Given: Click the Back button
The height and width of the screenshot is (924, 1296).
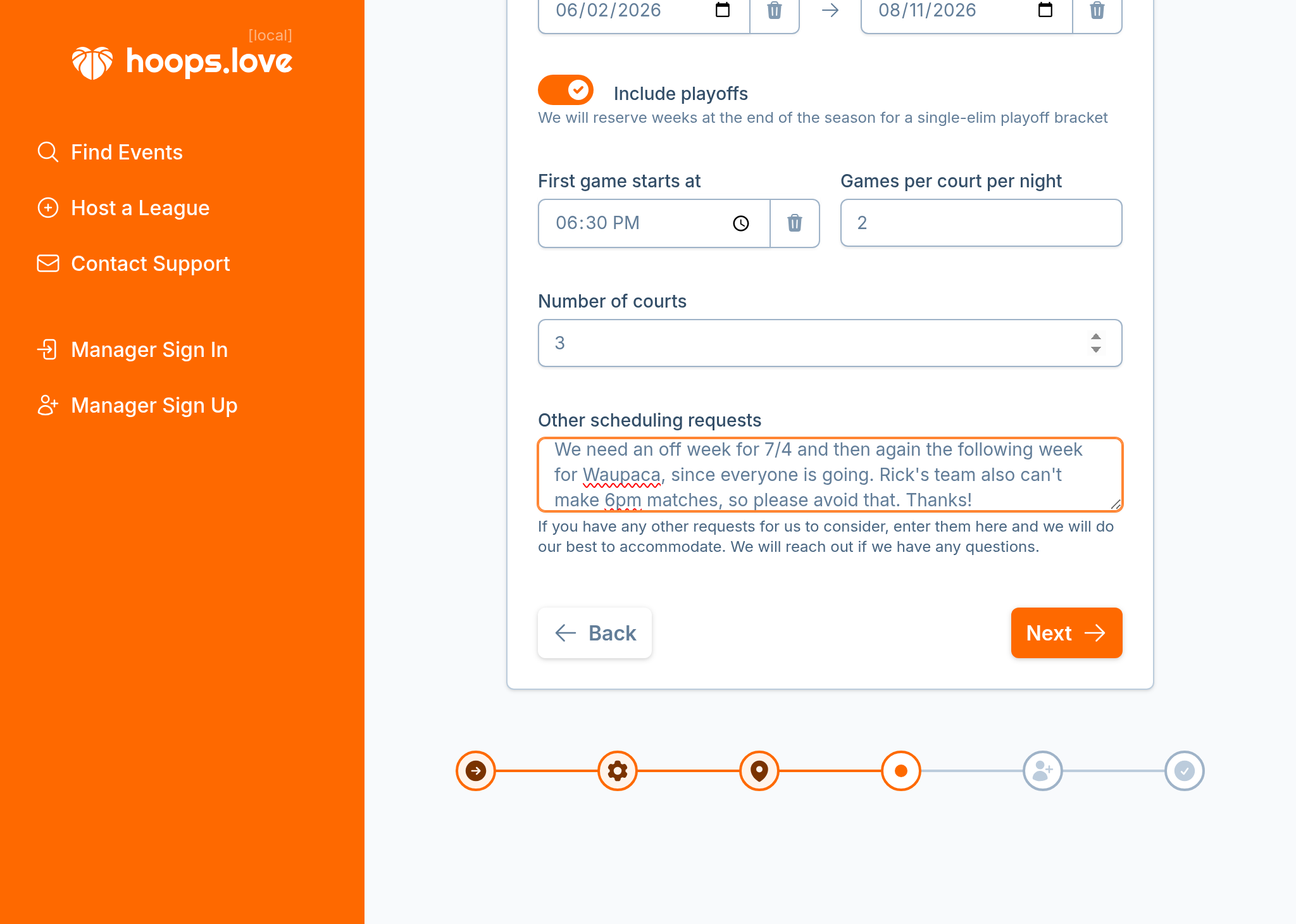Looking at the screenshot, I should pos(595,633).
